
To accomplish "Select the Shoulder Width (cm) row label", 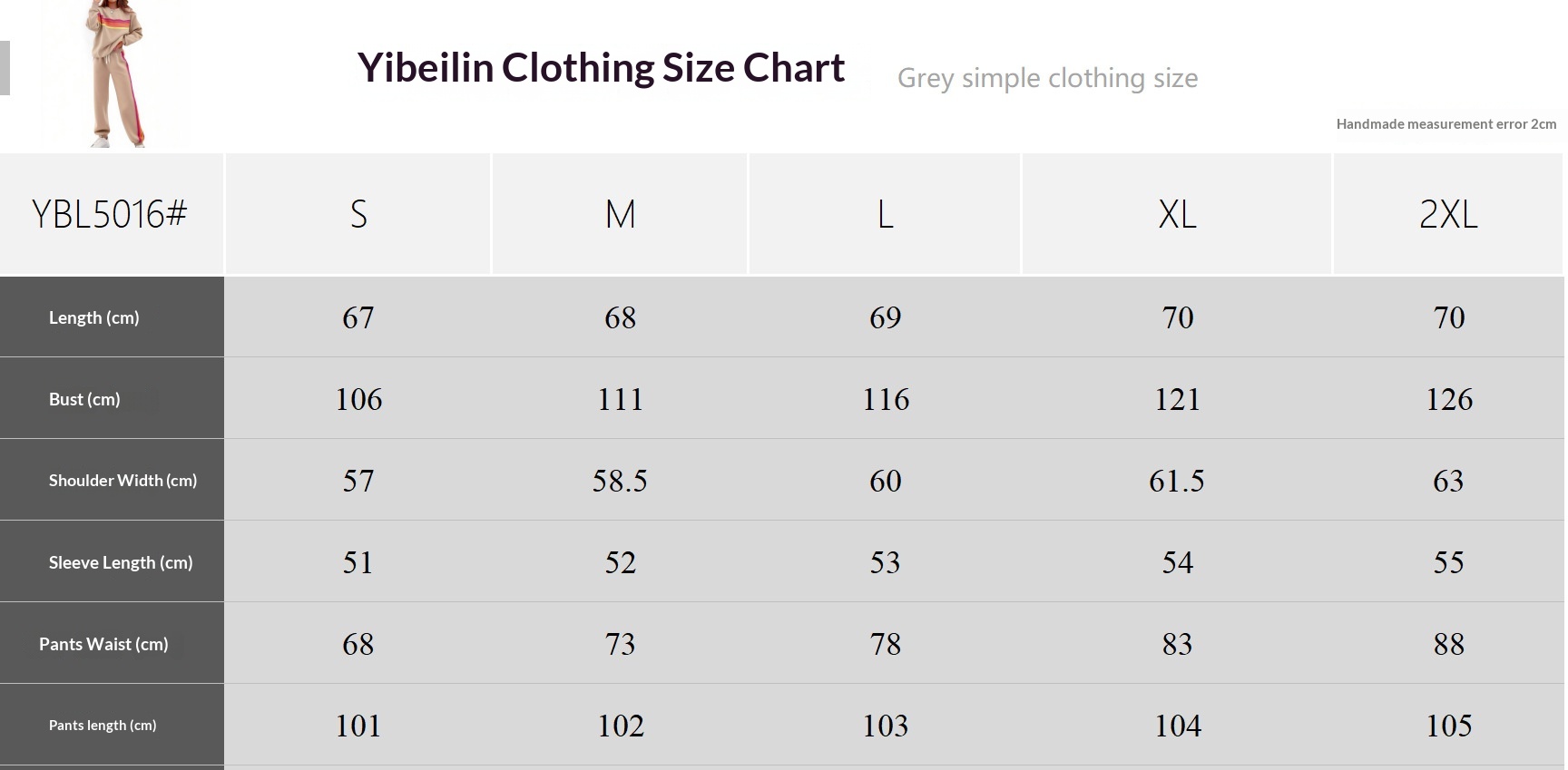I will coord(122,481).
